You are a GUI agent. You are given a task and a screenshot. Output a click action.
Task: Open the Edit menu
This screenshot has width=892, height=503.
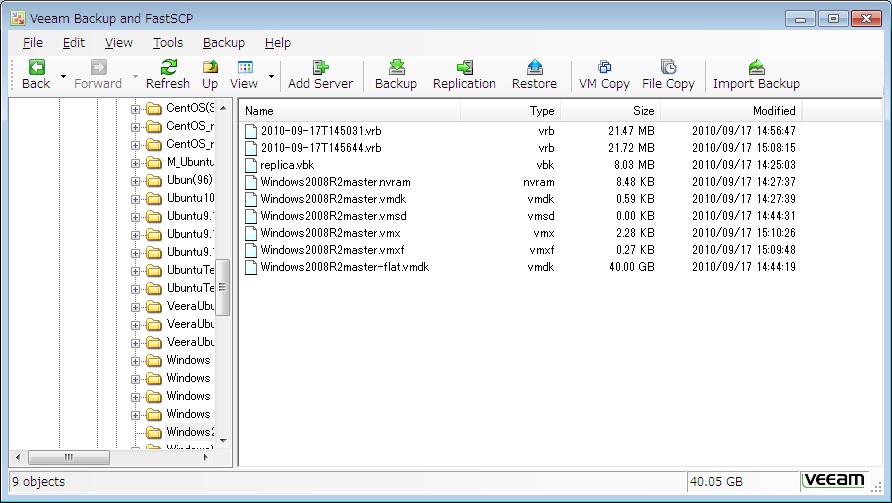[x=74, y=43]
